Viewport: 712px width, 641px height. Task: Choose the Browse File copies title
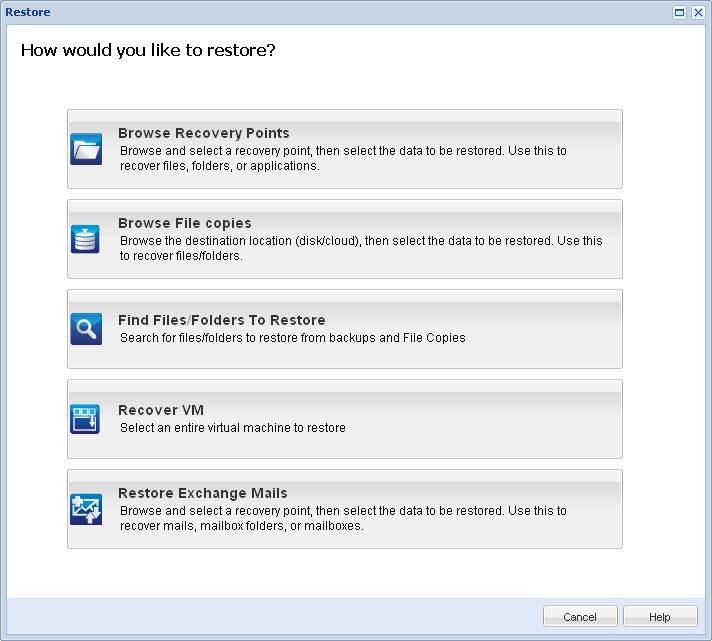[185, 223]
